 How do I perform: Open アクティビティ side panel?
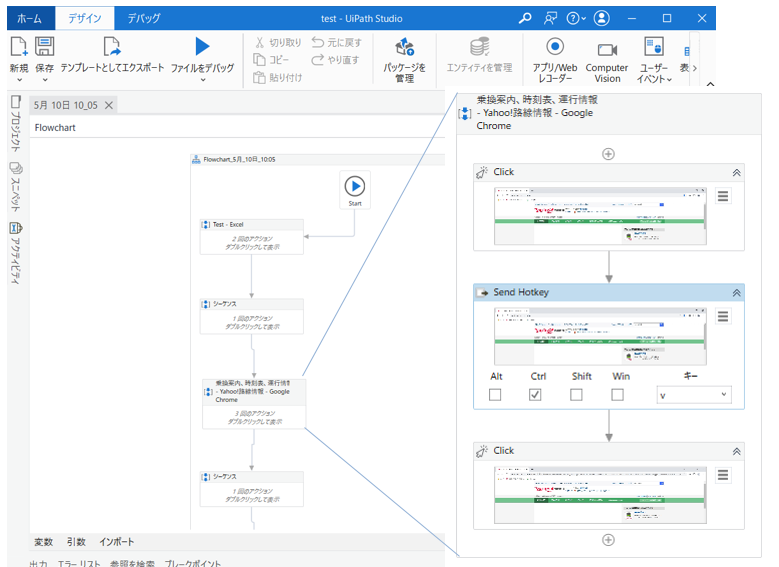(x=15, y=253)
